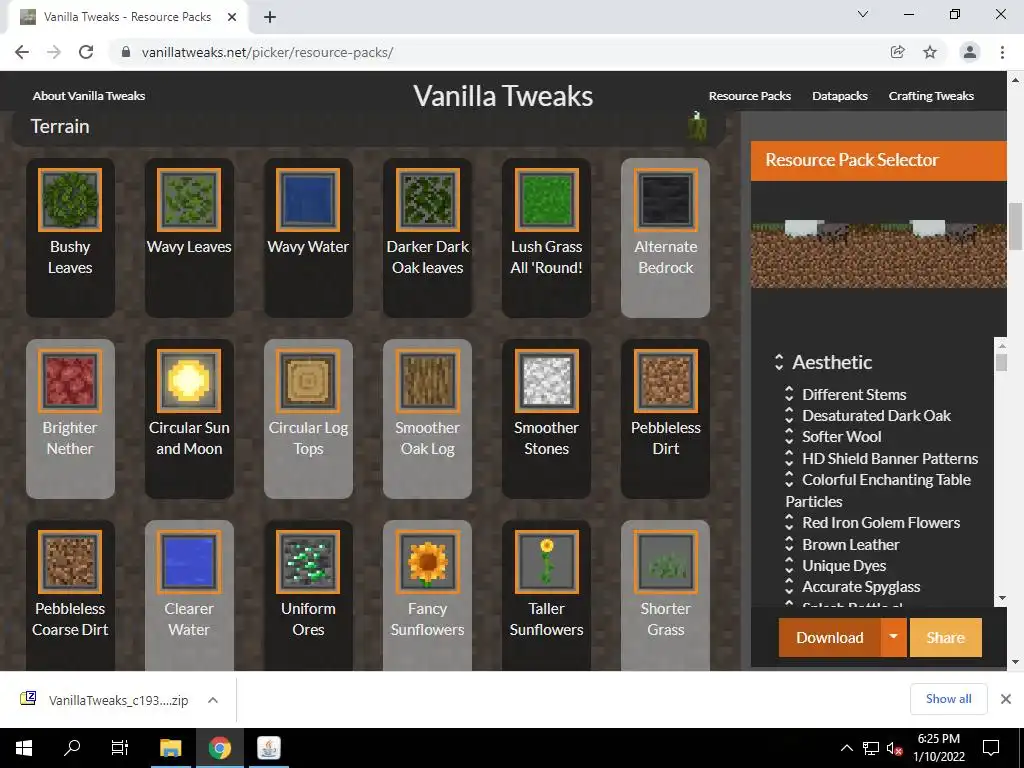Click the Brighter Nether block icon
The height and width of the screenshot is (768, 1024).
[x=70, y=381]
